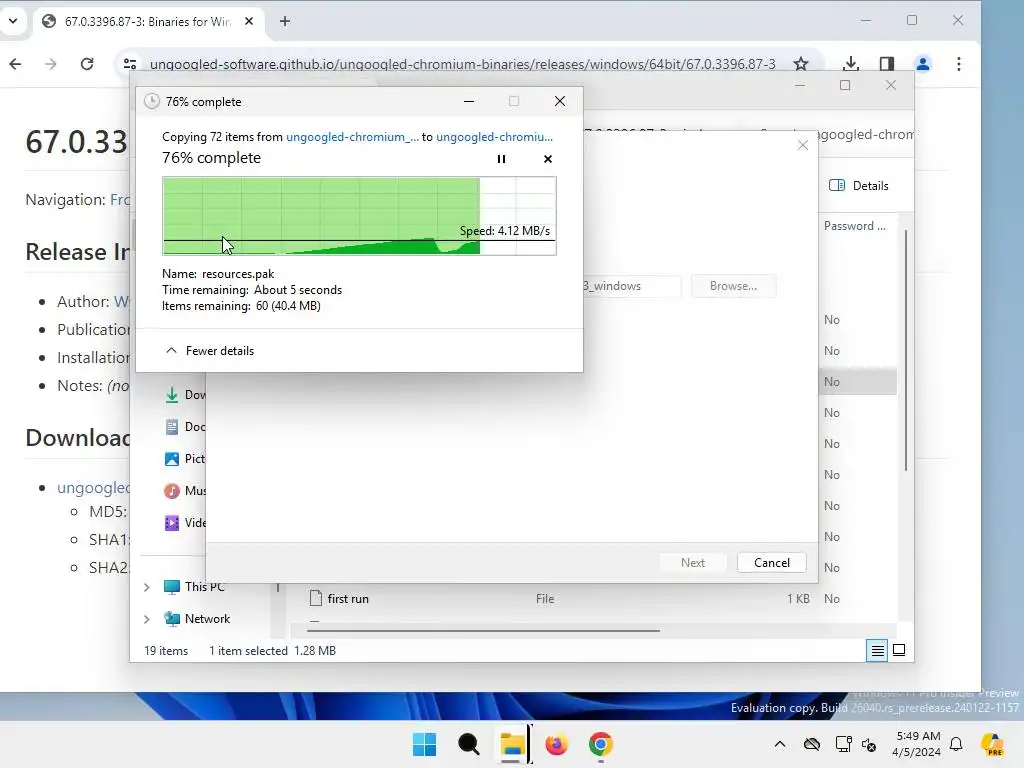Click the muted volume tray icon
1024x768 pixels.
869,744
